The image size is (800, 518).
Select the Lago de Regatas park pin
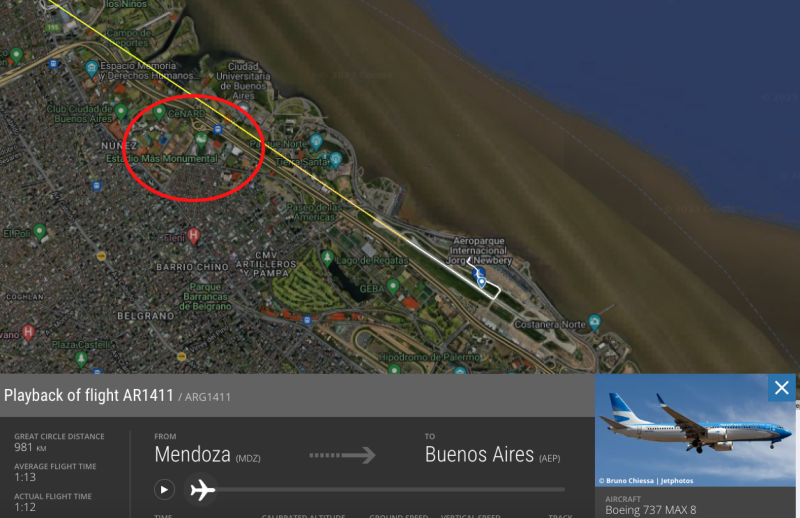click(328, 258)
